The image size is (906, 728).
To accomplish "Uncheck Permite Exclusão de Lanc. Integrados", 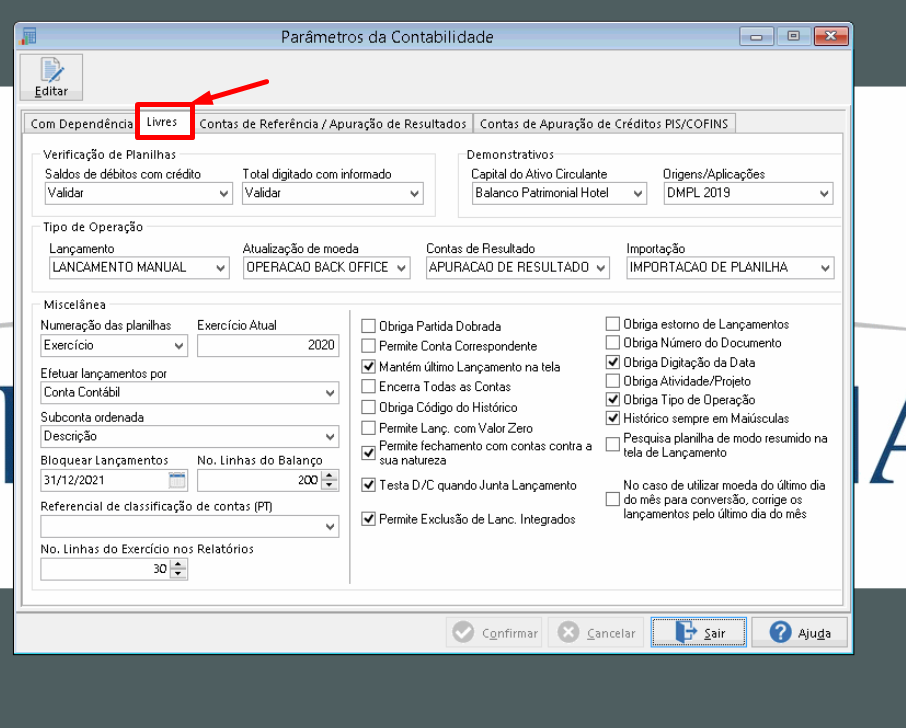I will pyautogui.click(x=368, y=519).
